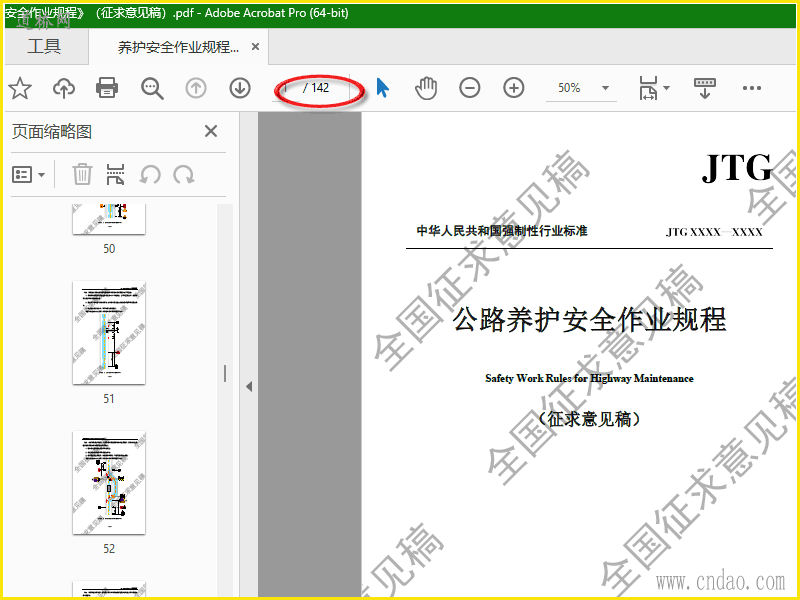Click the text 中华人民共和国强制性行业标准
The width and height of the screenshot is (800, 600).
[502, 231]
